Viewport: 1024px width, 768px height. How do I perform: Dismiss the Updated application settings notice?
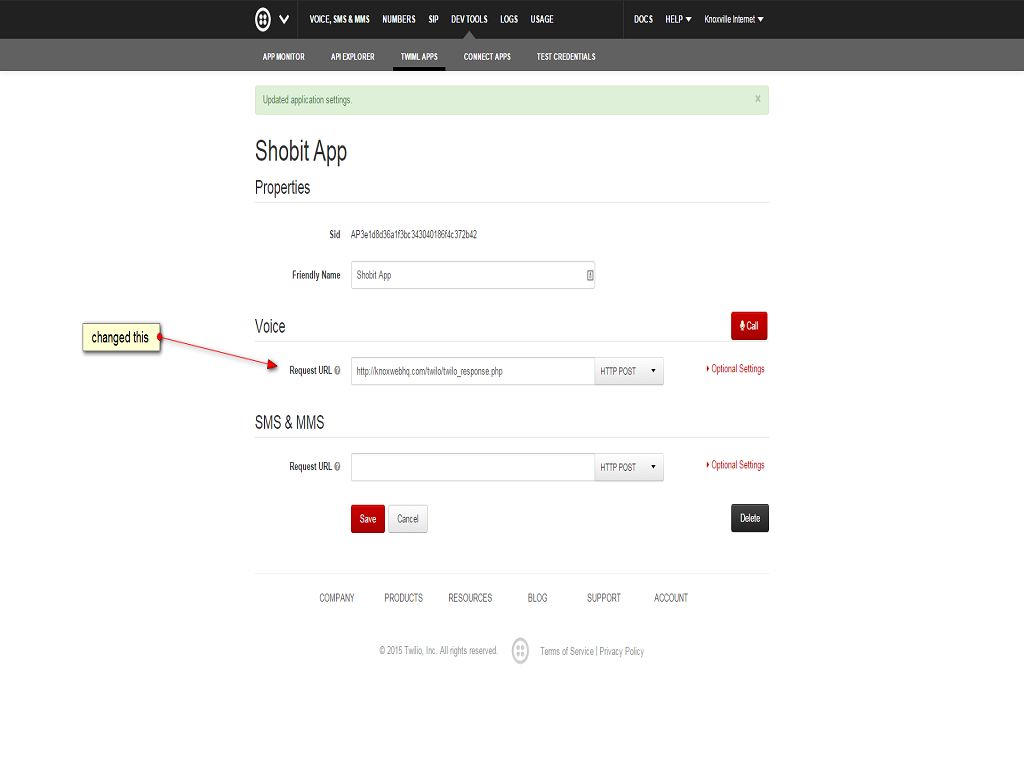click(758, 99)
